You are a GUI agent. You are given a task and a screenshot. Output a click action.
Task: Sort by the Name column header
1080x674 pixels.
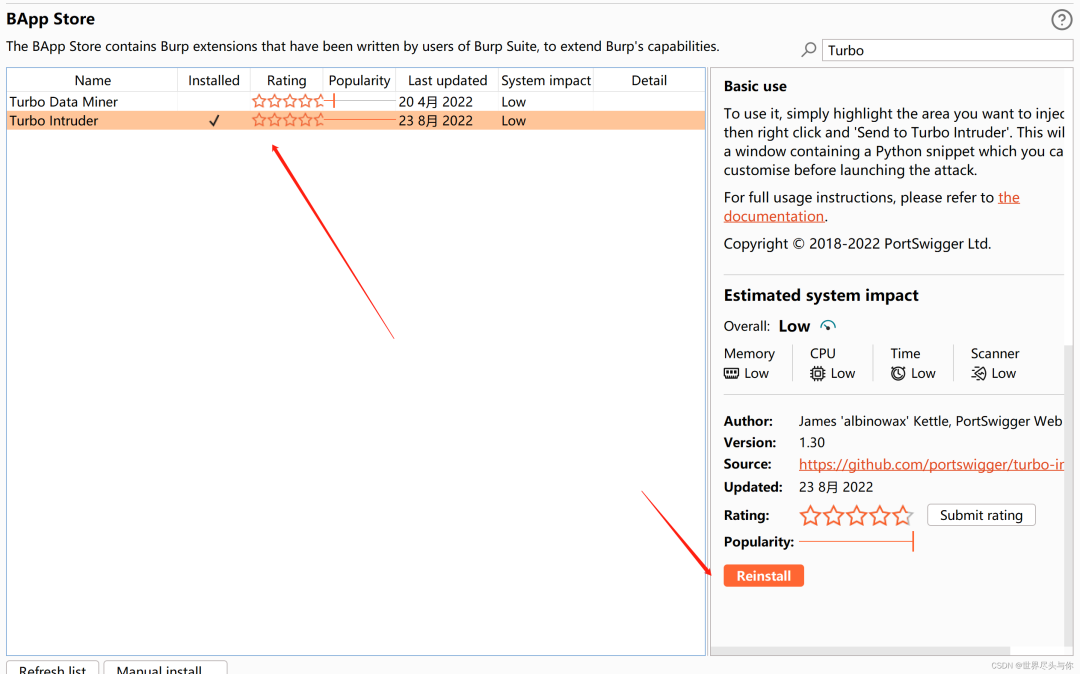pos(92,81)
